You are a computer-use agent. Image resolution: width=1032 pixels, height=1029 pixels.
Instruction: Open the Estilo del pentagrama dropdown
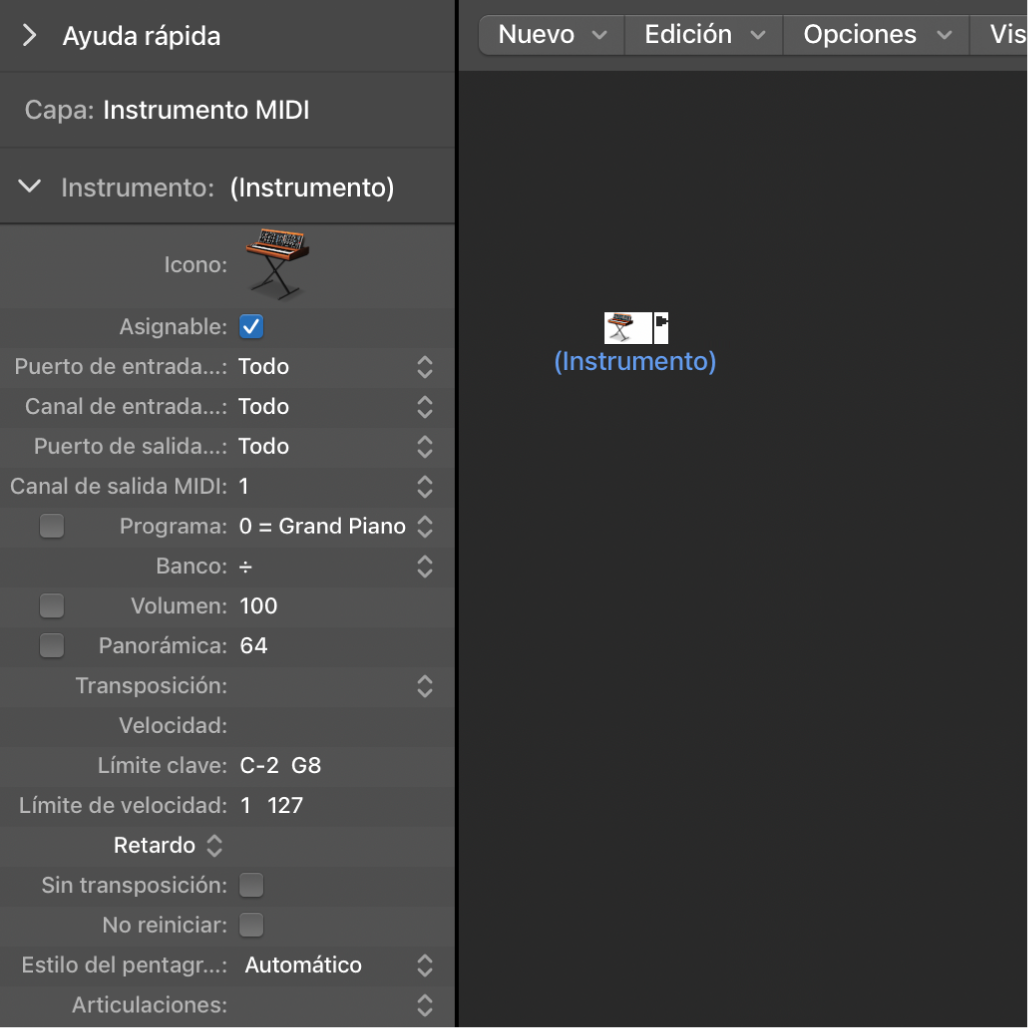click(424, 965)
